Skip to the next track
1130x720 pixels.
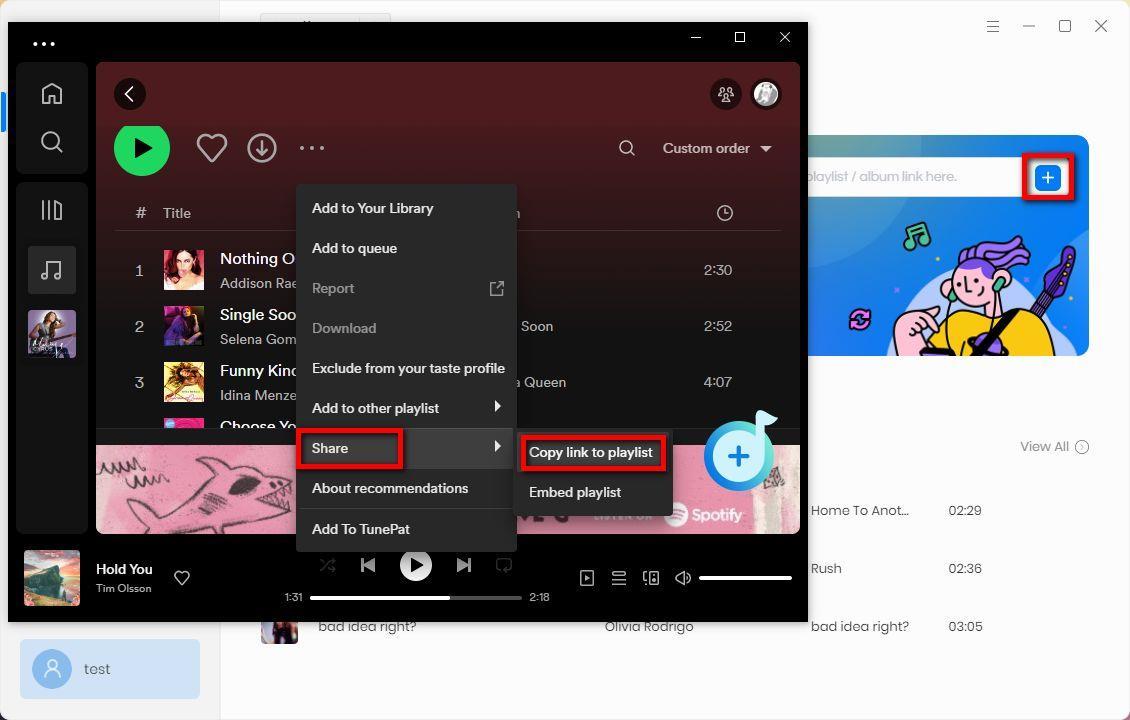(x=464, y=566)
